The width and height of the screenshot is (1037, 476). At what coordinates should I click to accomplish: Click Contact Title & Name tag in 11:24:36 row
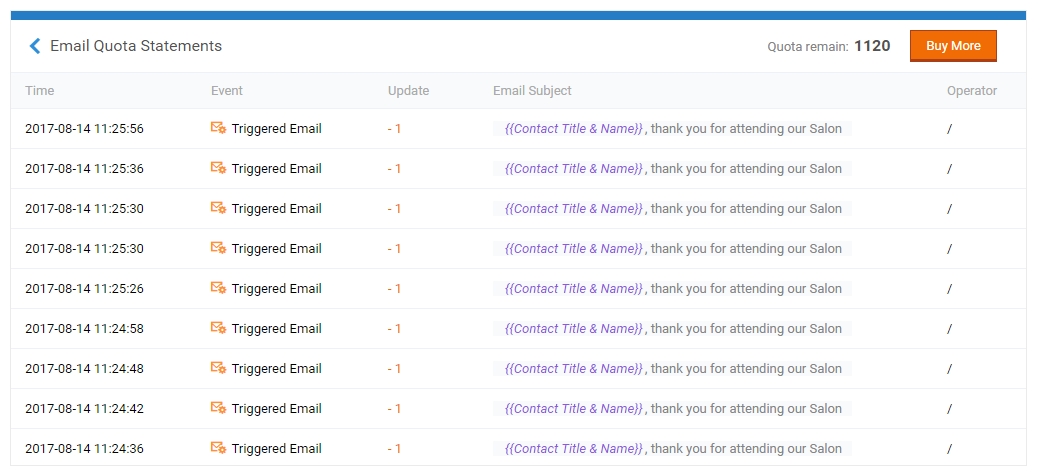pos(573,448)
